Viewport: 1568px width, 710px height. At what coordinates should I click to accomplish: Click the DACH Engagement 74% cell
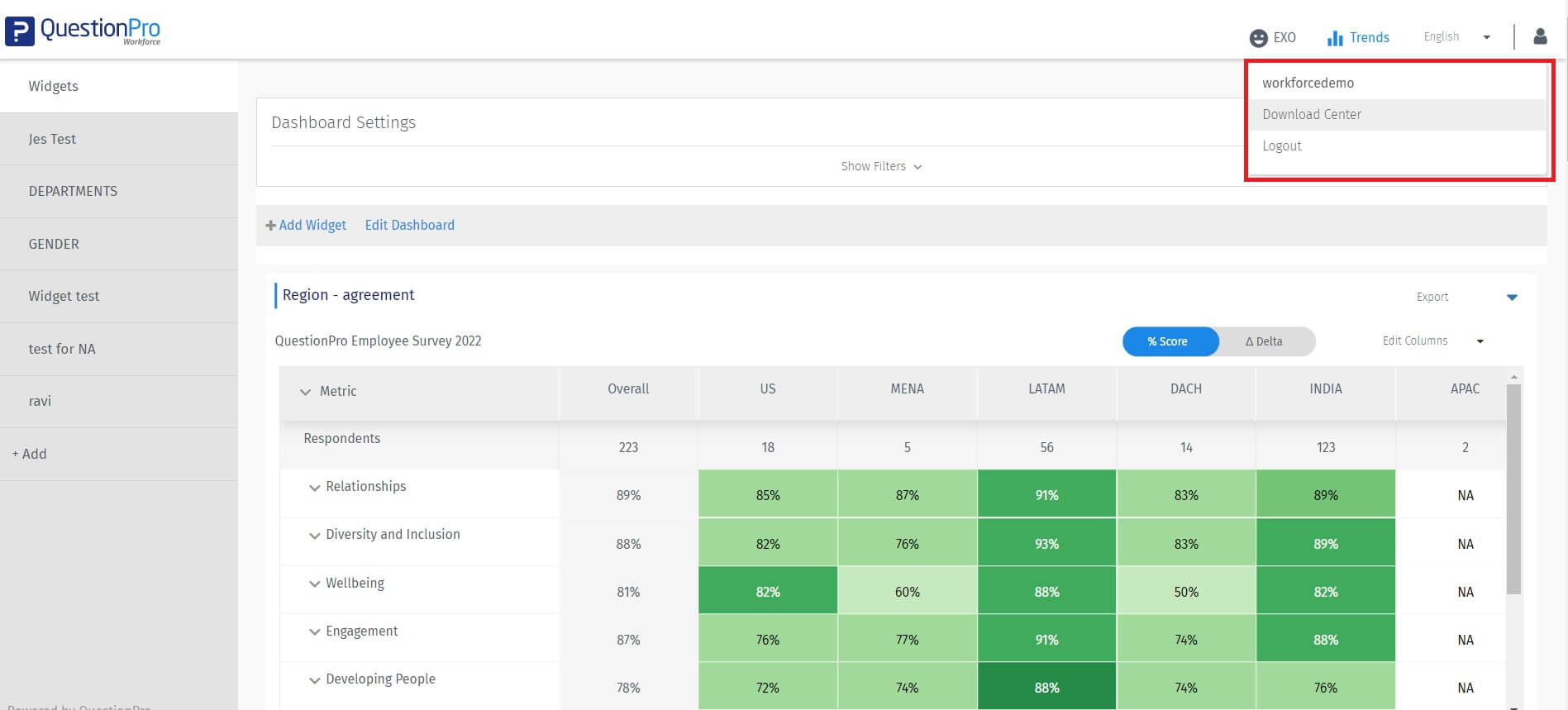[x=1186, y=639]
